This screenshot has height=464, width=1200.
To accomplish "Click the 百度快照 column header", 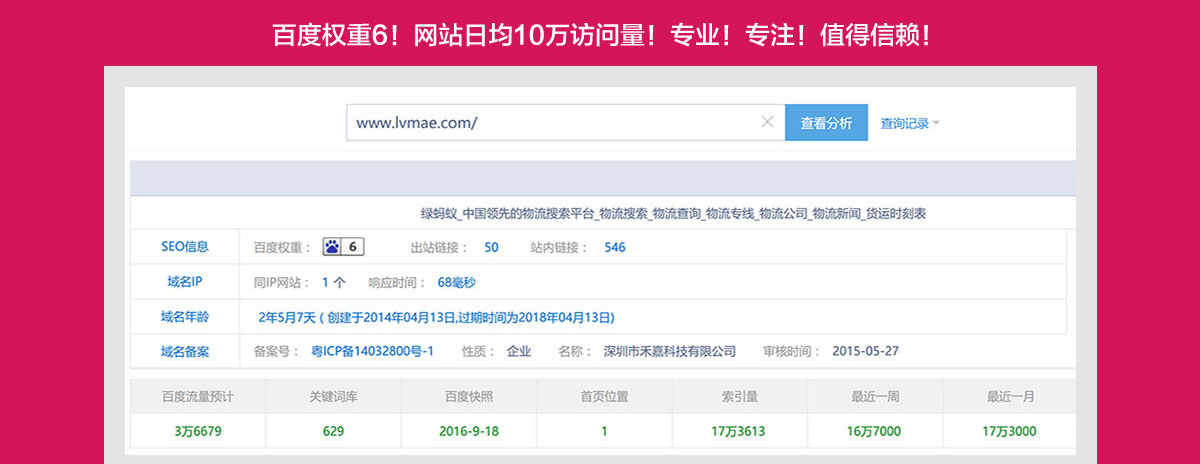I will (x=469, y=396).
